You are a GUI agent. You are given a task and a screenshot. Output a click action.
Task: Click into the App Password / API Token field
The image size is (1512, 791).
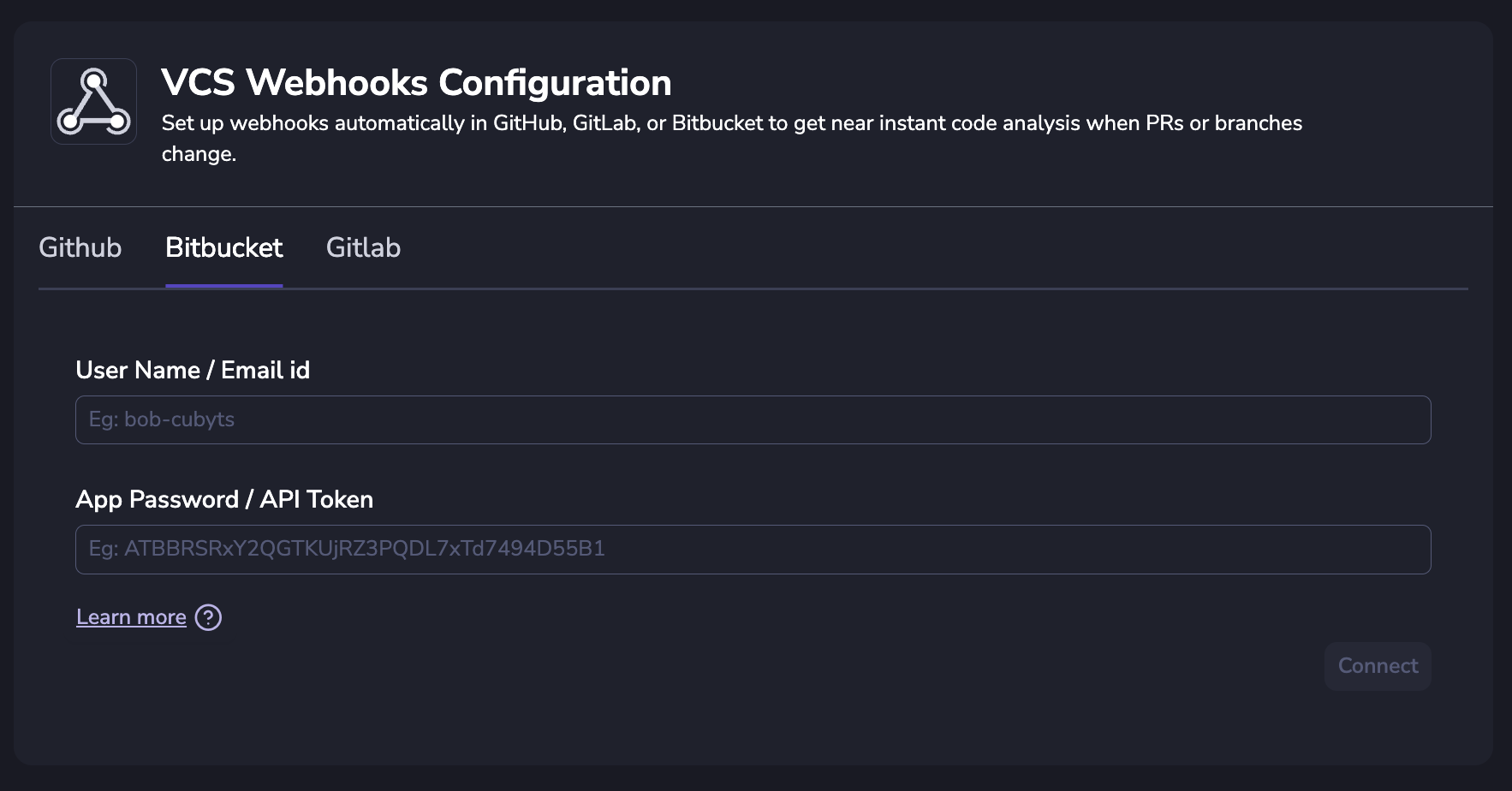(x=753, y=549)
